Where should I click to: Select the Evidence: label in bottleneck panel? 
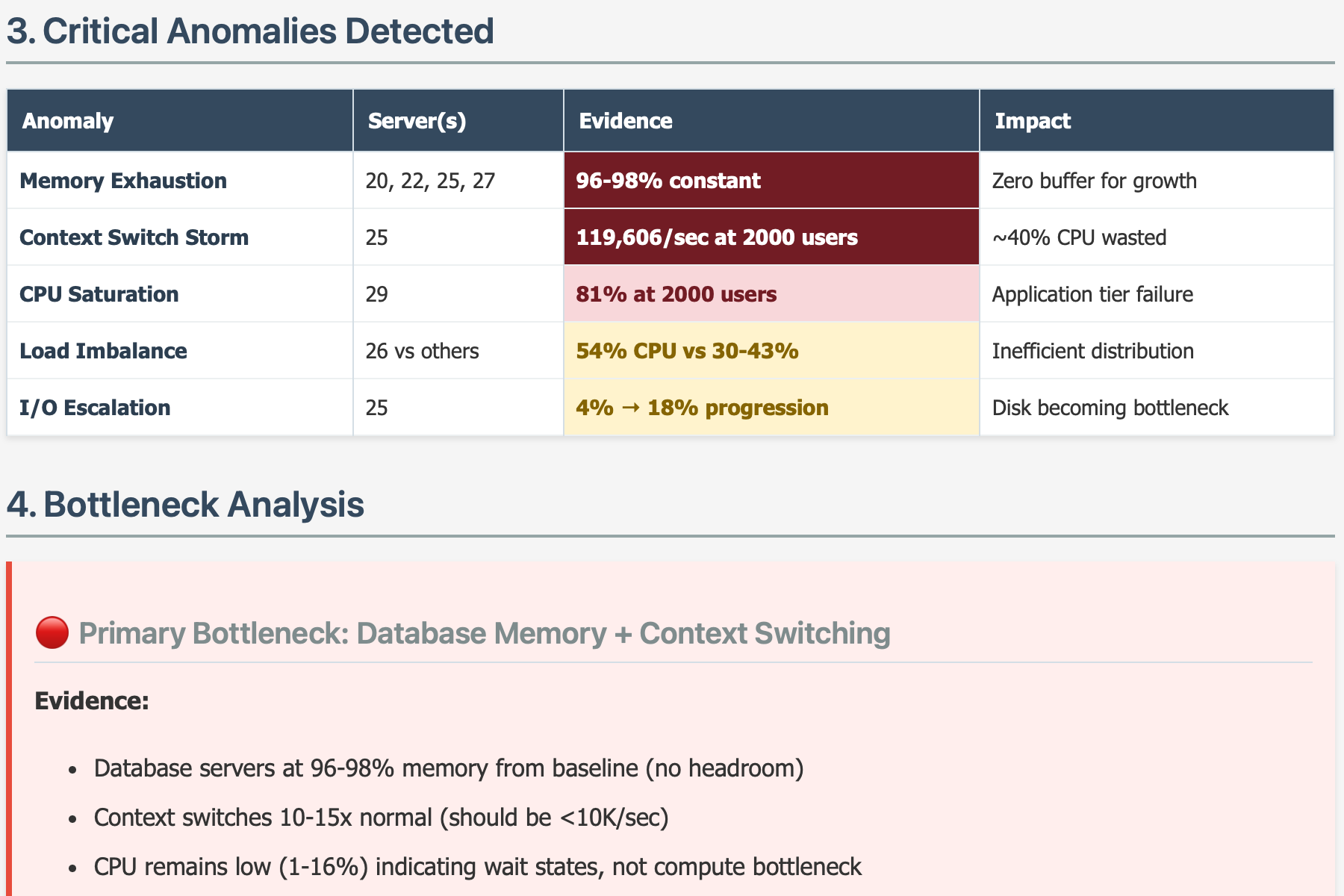coord(91,701)
